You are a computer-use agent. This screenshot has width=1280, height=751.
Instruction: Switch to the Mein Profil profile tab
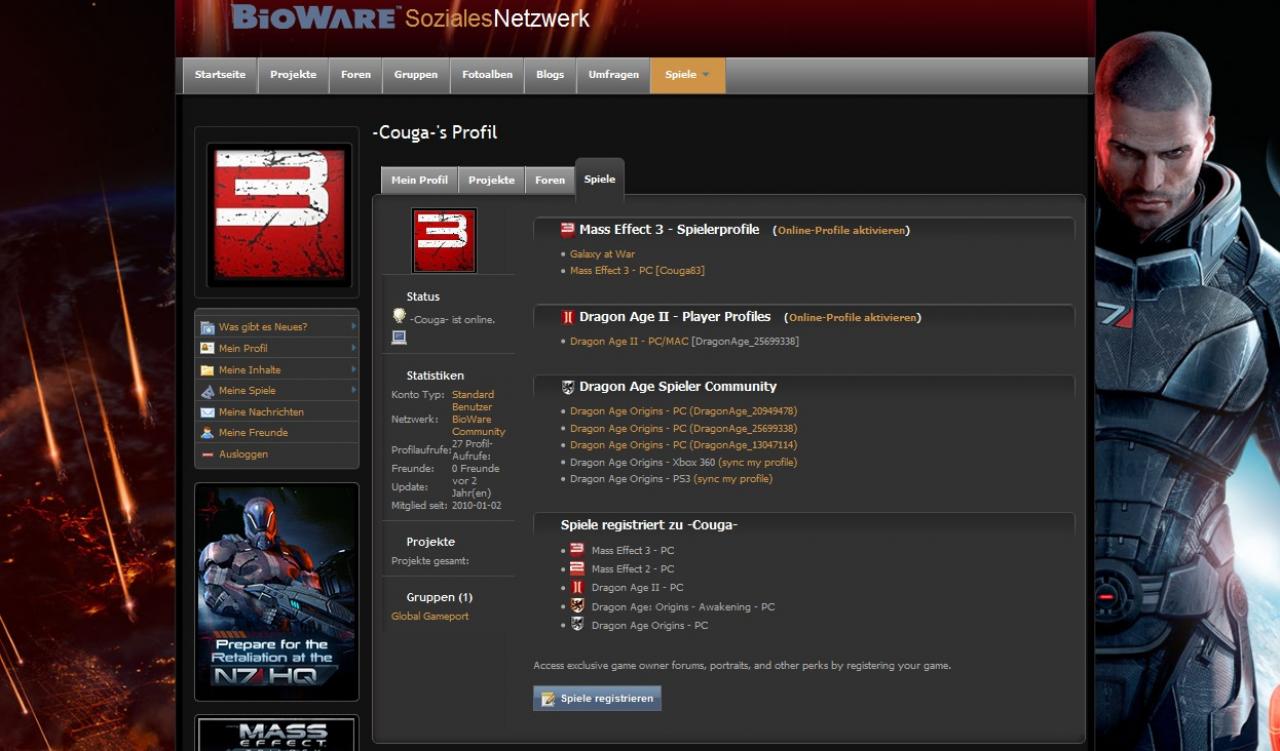(x=419, y=180)
